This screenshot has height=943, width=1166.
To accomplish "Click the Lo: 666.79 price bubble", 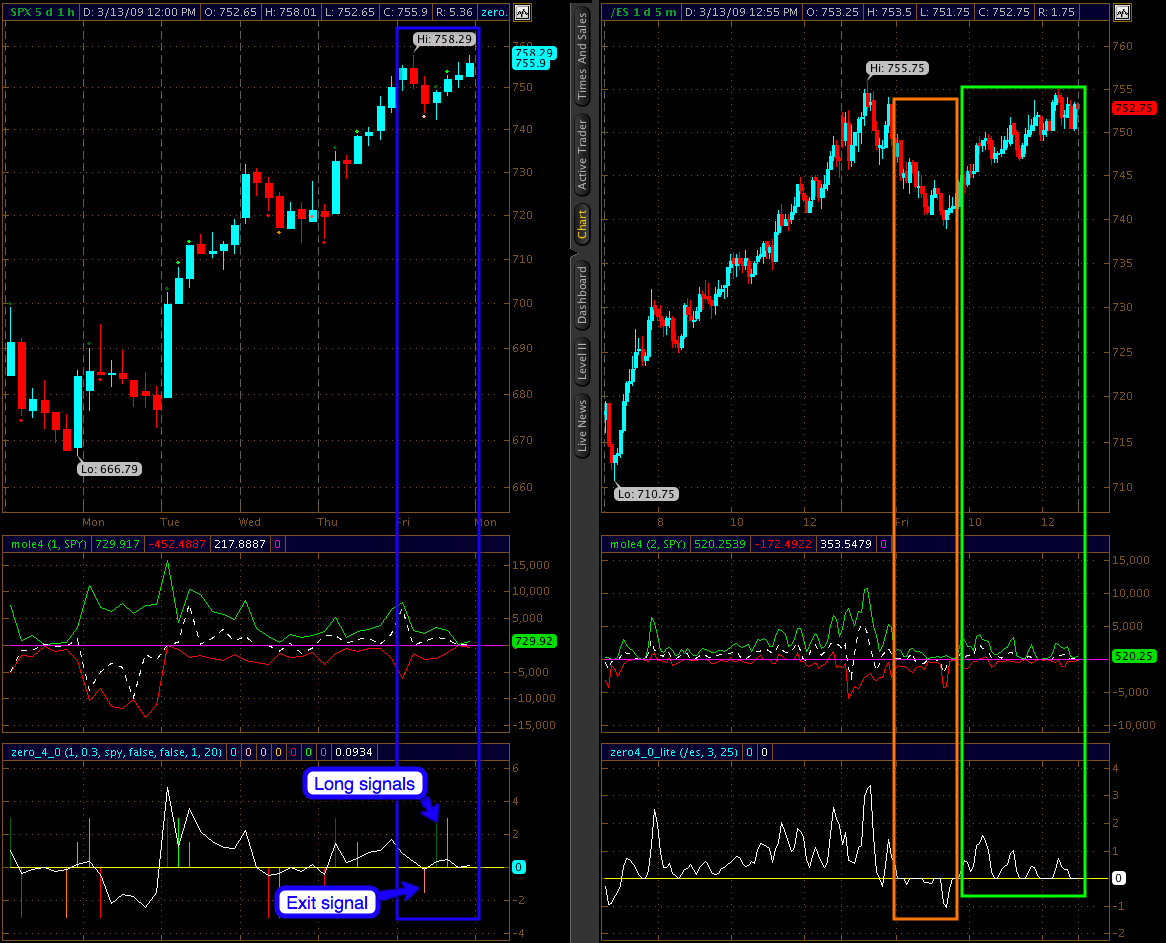I will point(110,468).
